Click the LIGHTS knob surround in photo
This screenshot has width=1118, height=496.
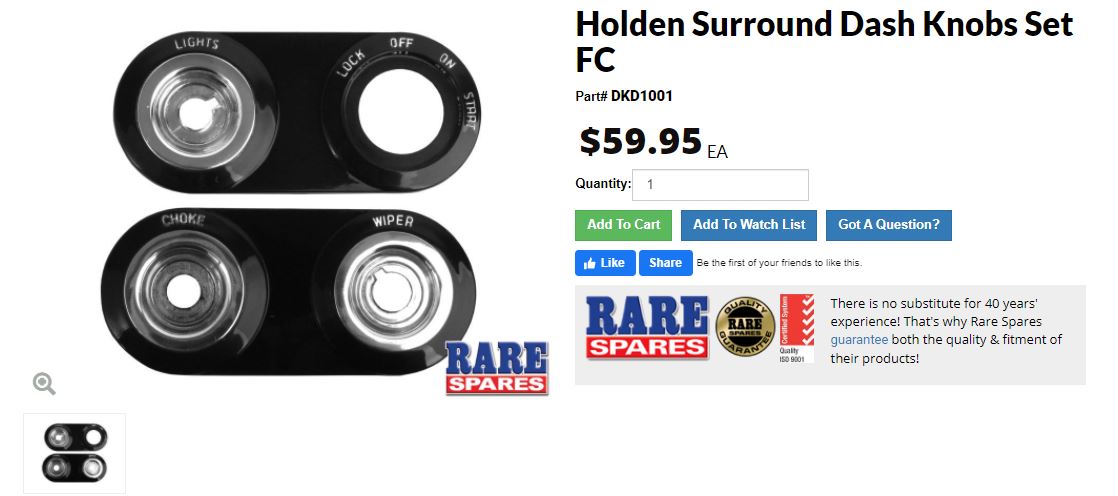(195, 114)
